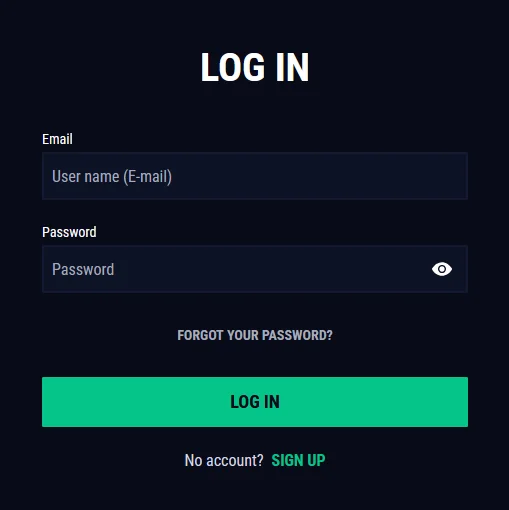Show the password using the eye icon
This screenshot has height=510, width=509.
click(x=442, y=269)
